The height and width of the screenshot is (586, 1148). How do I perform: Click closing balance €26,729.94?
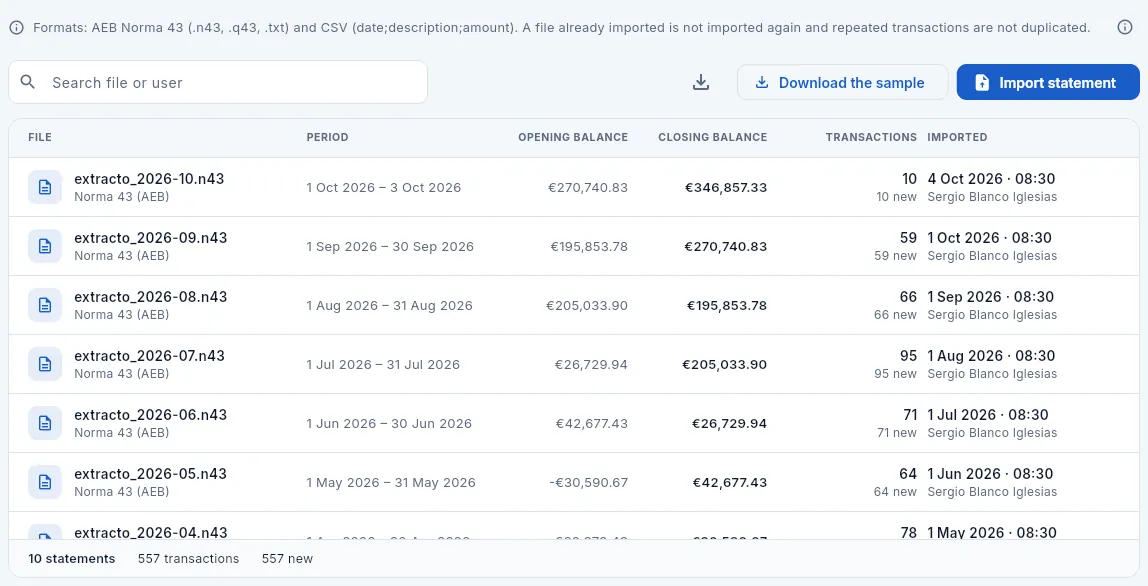pos(729,423)
